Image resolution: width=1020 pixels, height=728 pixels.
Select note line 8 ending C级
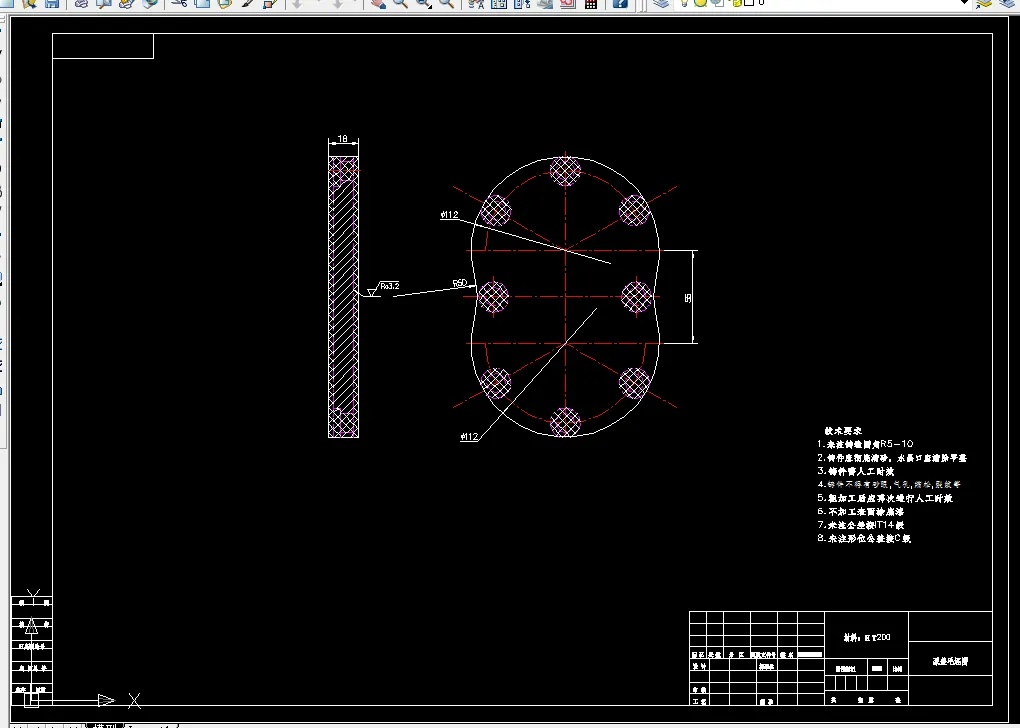[864, 538]
